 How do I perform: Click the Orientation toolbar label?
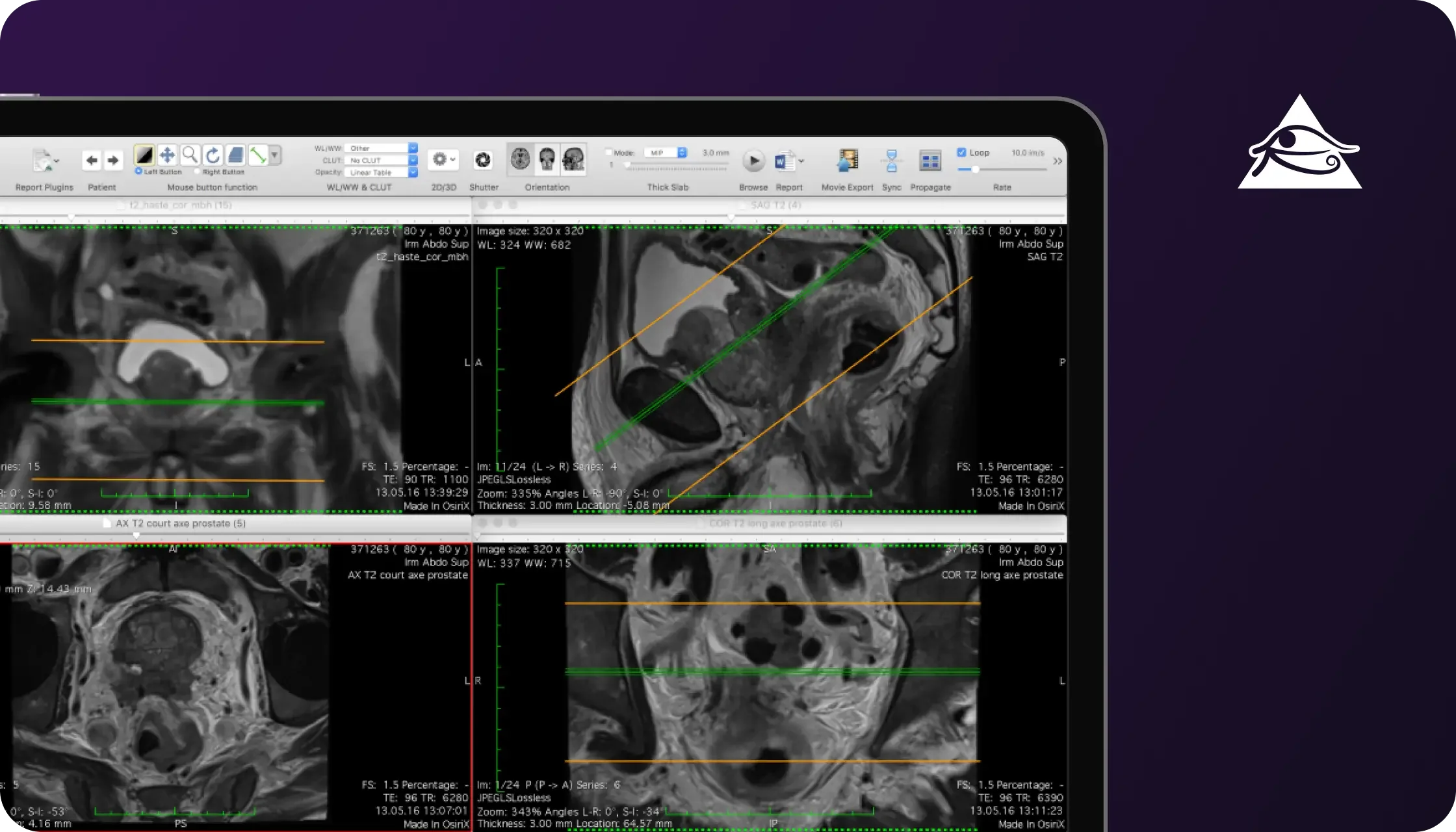547,187
